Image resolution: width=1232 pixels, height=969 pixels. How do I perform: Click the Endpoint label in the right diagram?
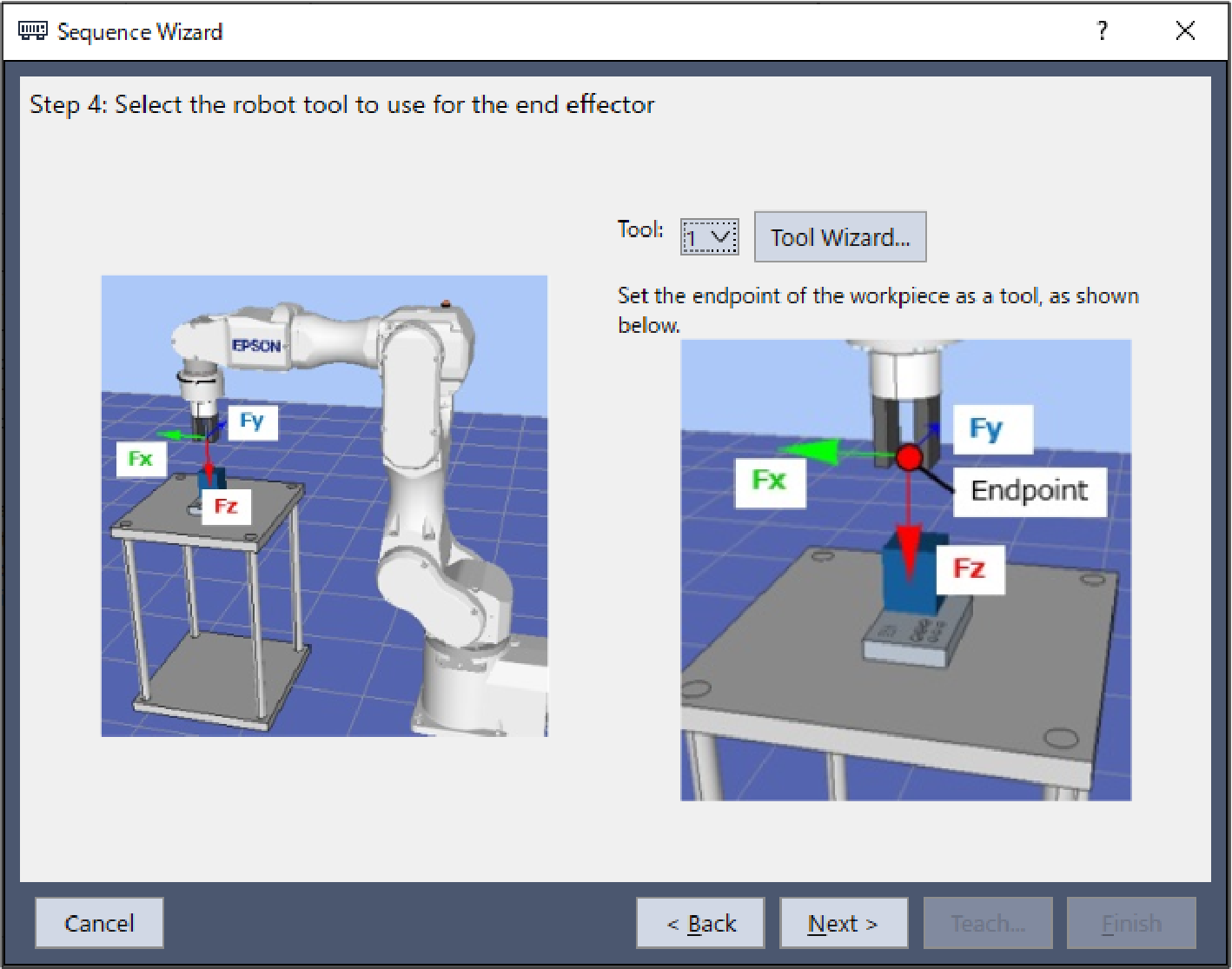1029,491
